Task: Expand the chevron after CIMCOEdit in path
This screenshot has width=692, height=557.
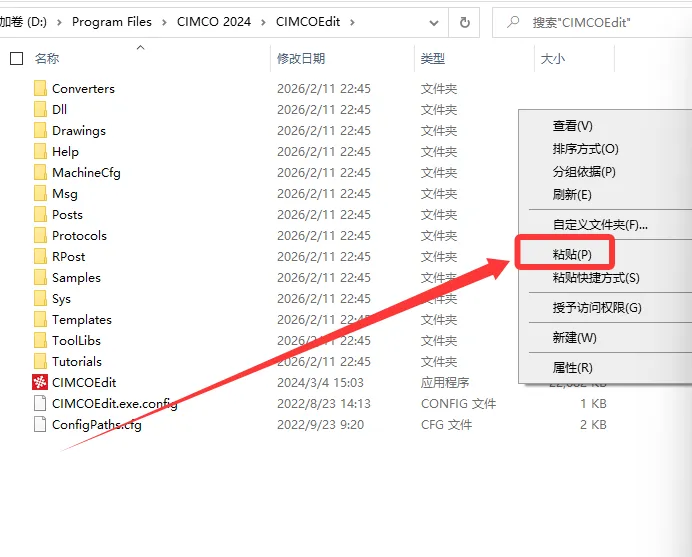Action: point(352,22)
